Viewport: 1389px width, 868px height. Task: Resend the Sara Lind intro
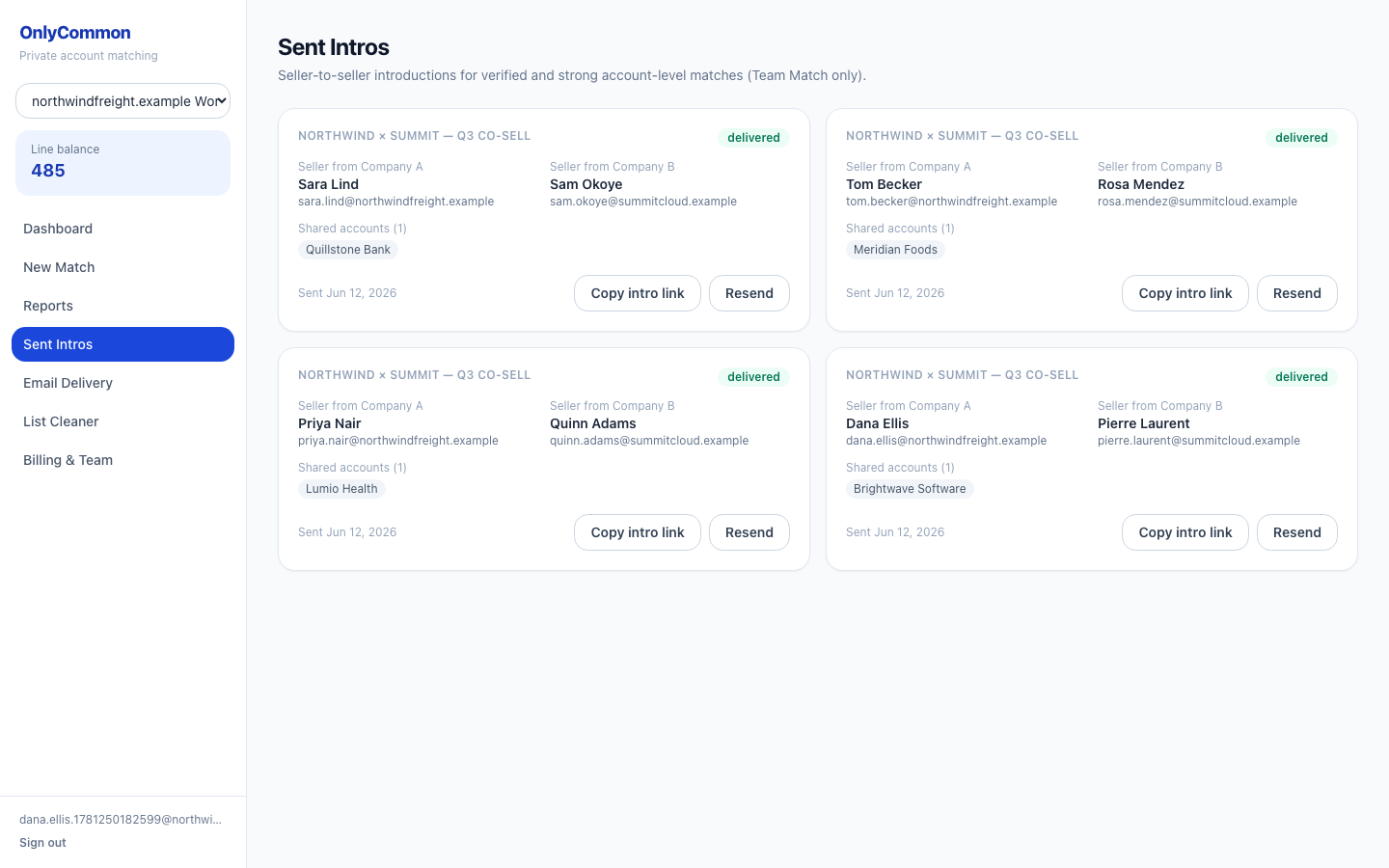tap(749, 293)
